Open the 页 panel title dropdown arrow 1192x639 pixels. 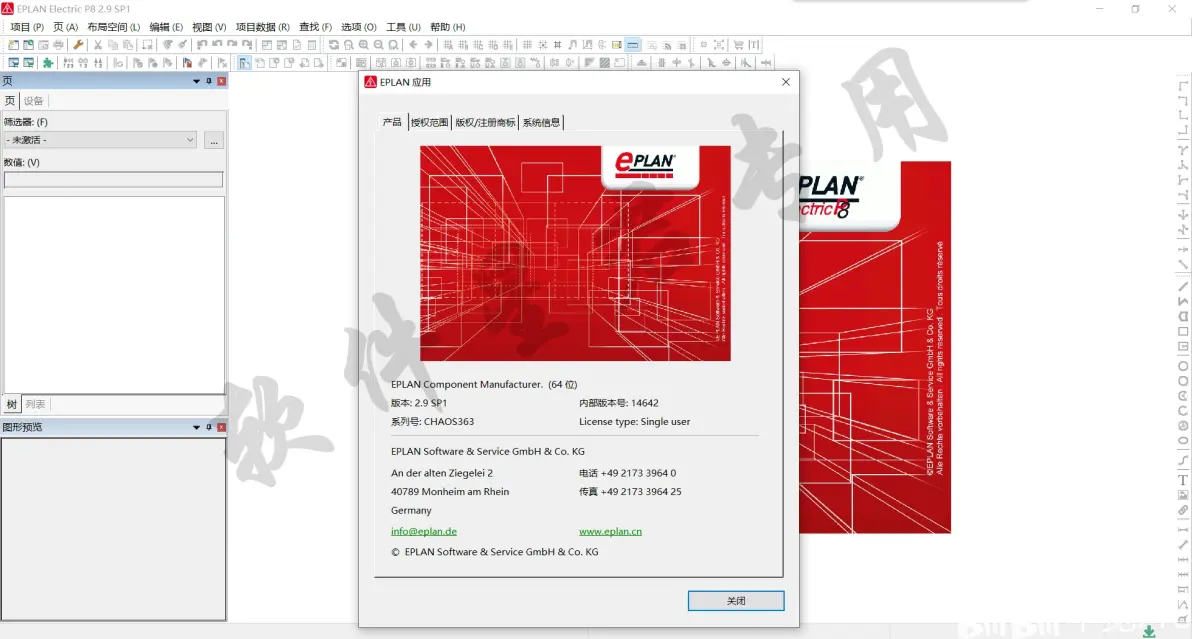click(x=196, y=81)
